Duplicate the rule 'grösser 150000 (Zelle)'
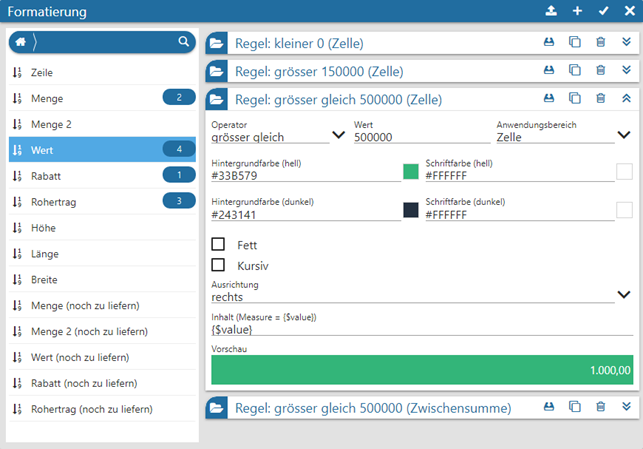Viewport: 643px width, 449px height. pyautogui.click(x=574, y=70)
